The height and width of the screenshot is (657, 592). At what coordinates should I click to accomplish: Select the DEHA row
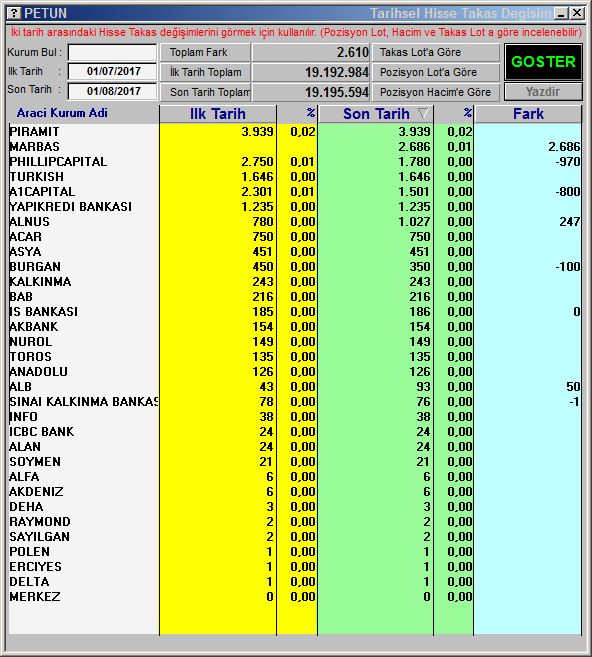click(295, 507)
